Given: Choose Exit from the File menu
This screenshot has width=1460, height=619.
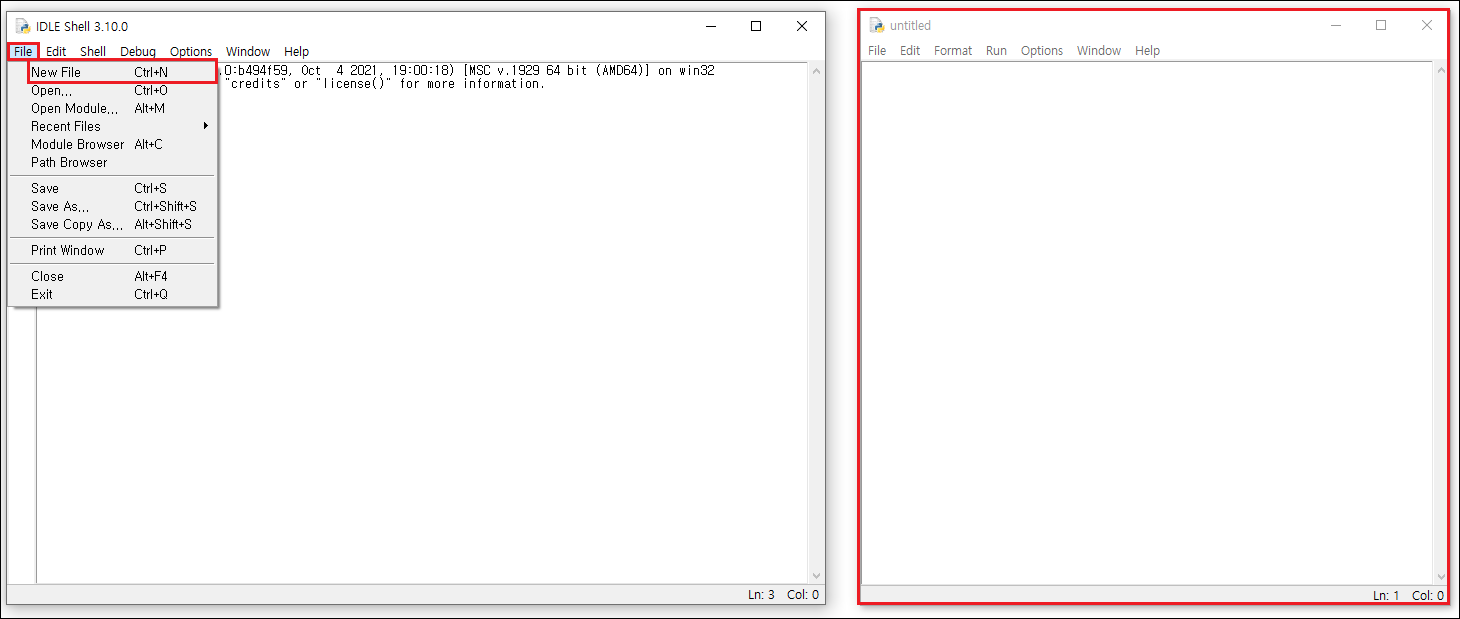Looking at the screenshot, I should tap(113, 294).
